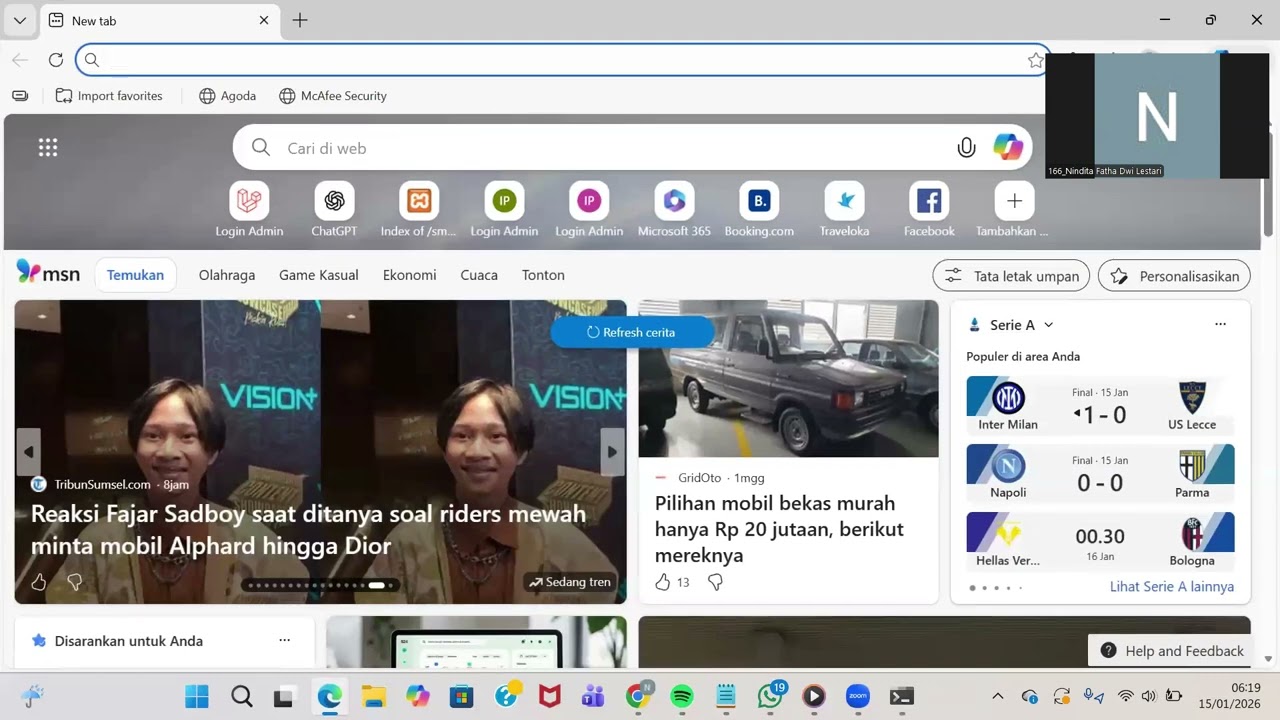Select the 'New tab' browser tab

(160, 20)
